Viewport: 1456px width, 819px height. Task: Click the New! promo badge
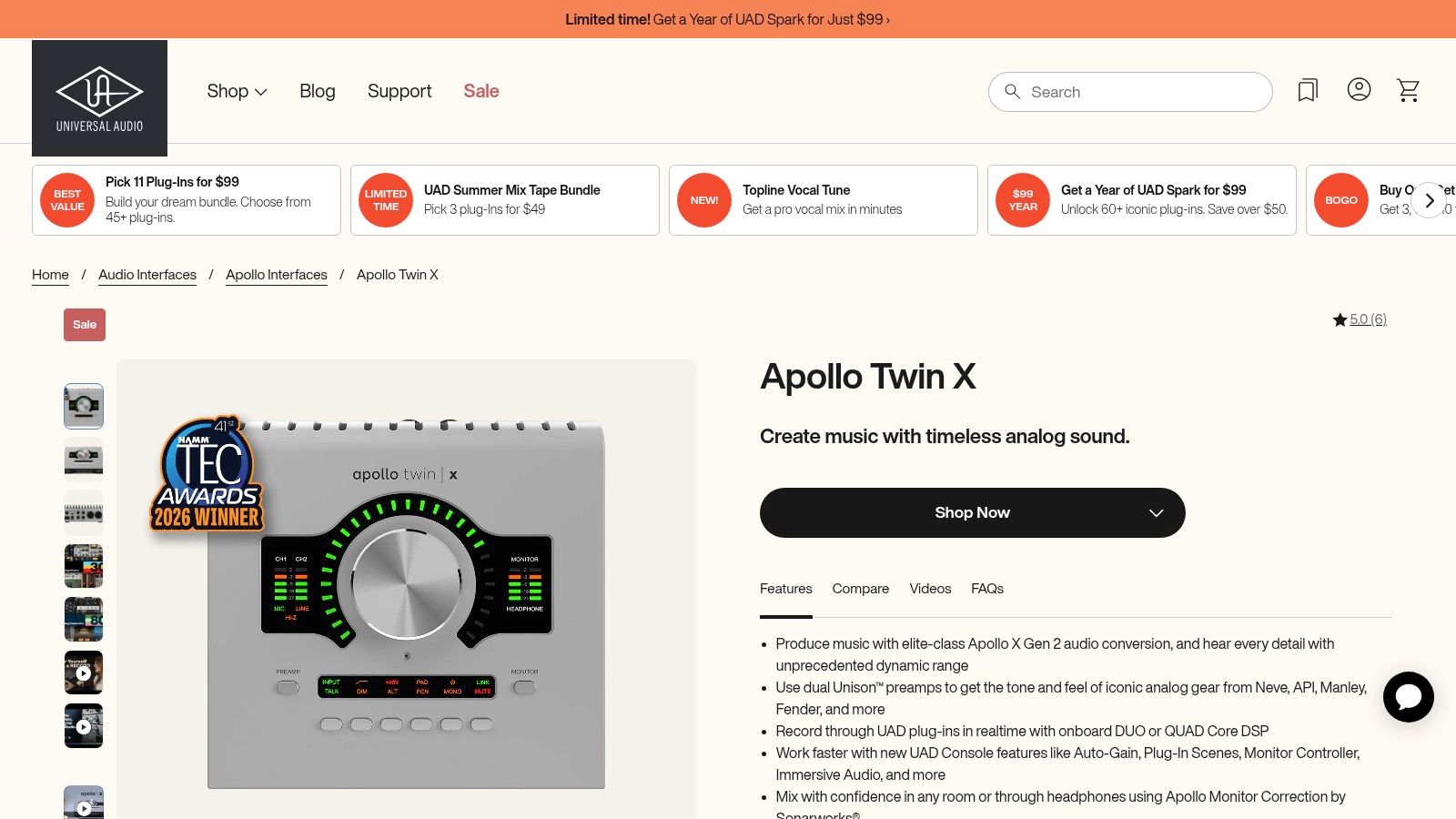pyautogui.click(x=704, y=200)
